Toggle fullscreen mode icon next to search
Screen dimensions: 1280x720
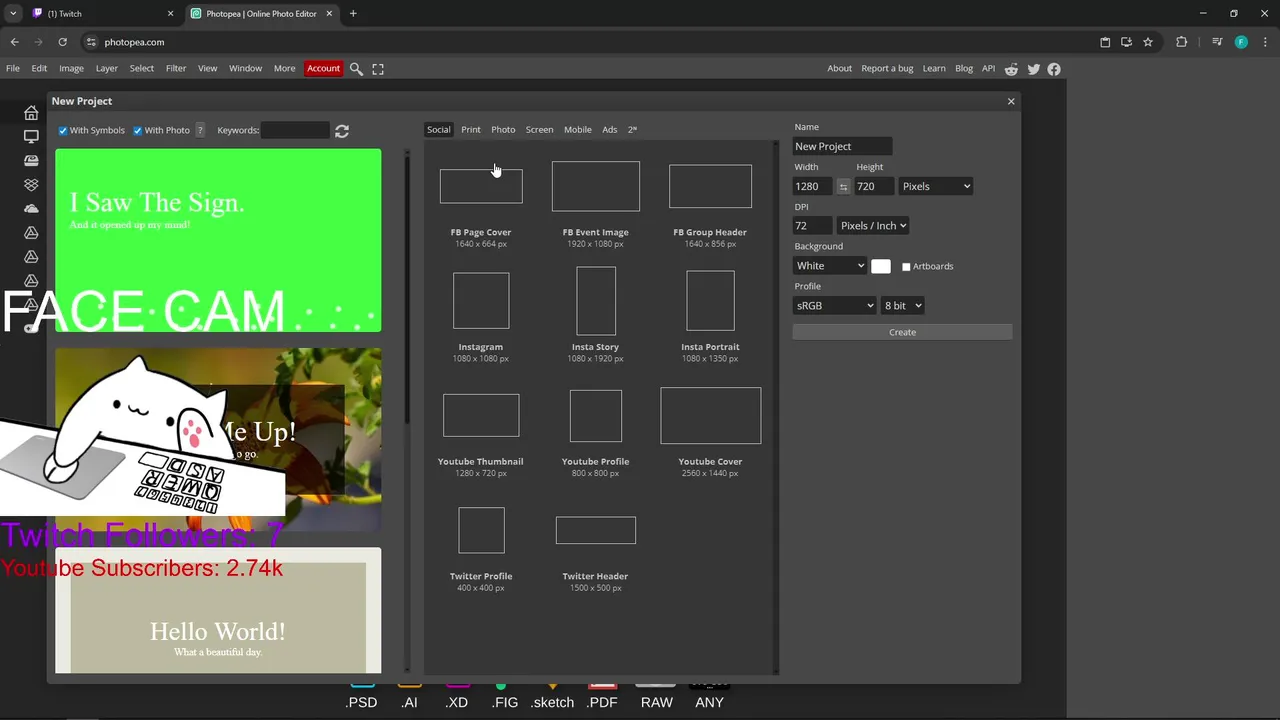(x=378, y=69)
